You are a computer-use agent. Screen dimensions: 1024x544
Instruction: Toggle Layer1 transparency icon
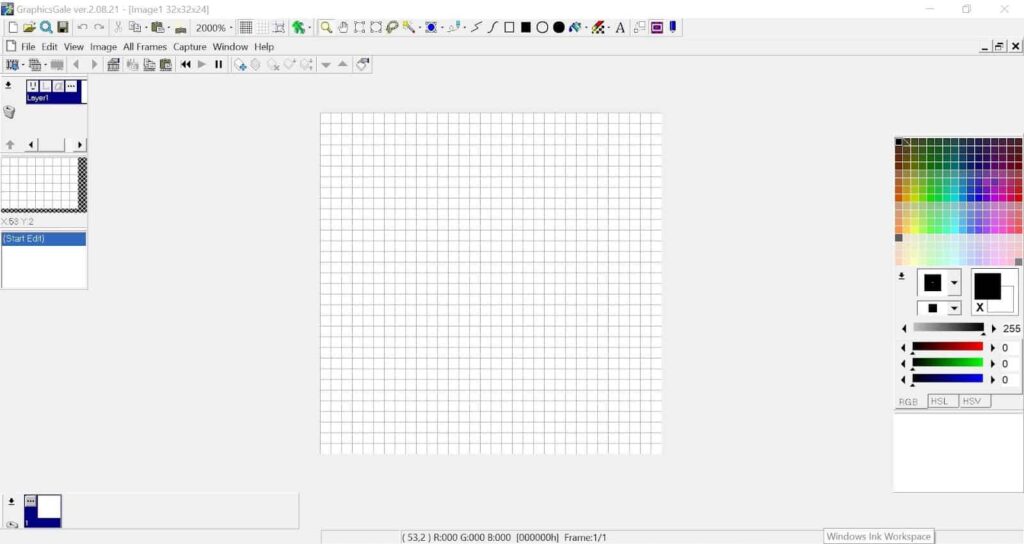[x=58, y=86]
